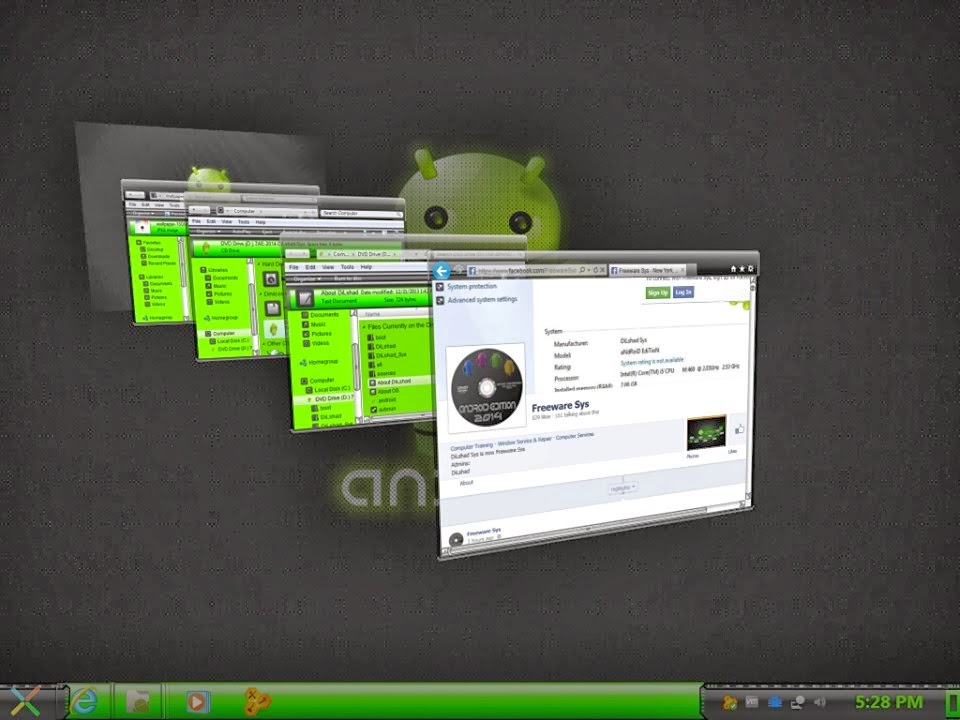Image resolution: width=960 pixels, height=720 pixels.
Task: Open the Start button on the taskbar
Action: tap(26, 702)
